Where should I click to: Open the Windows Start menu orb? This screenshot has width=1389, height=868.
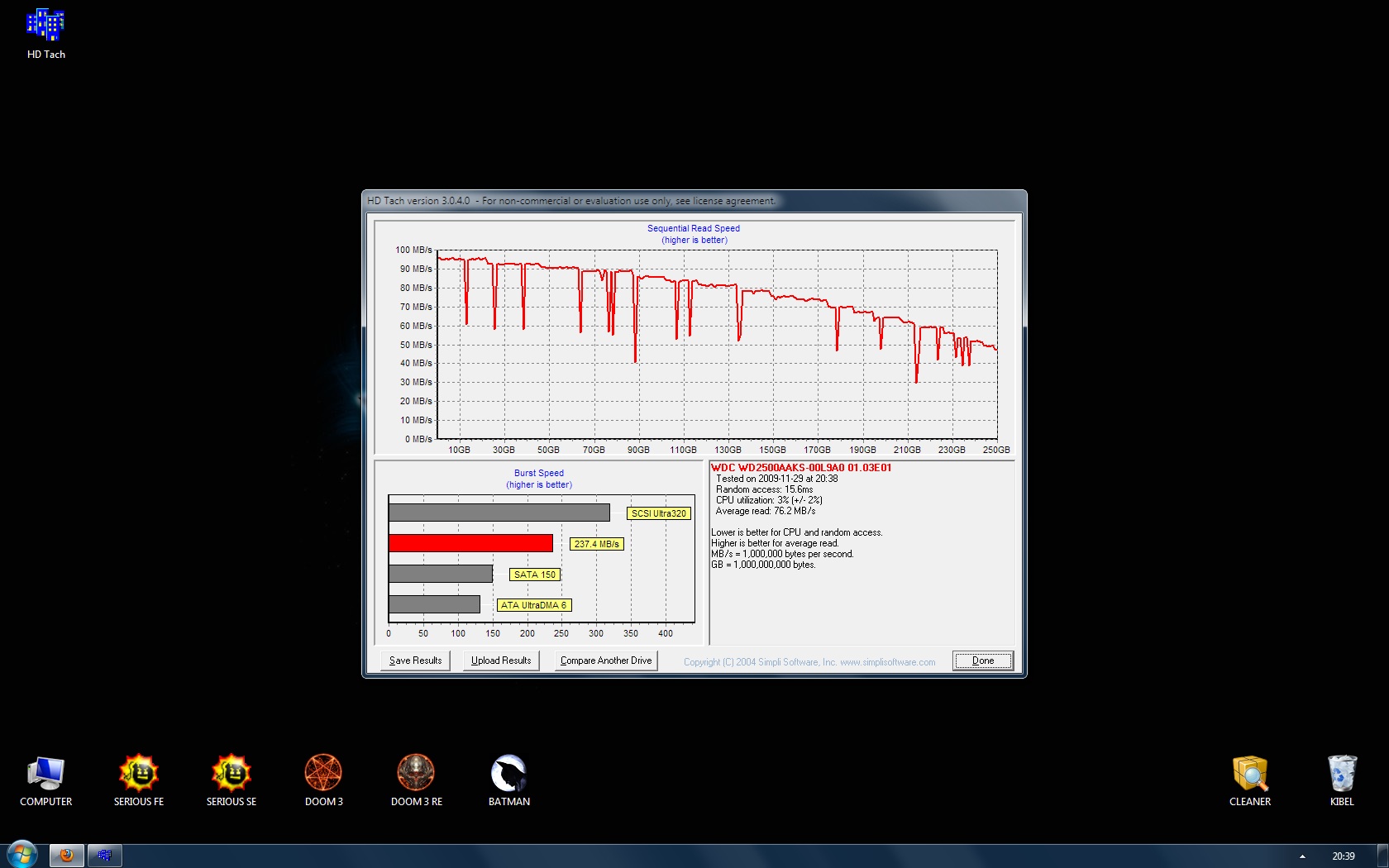coord(22,855)
